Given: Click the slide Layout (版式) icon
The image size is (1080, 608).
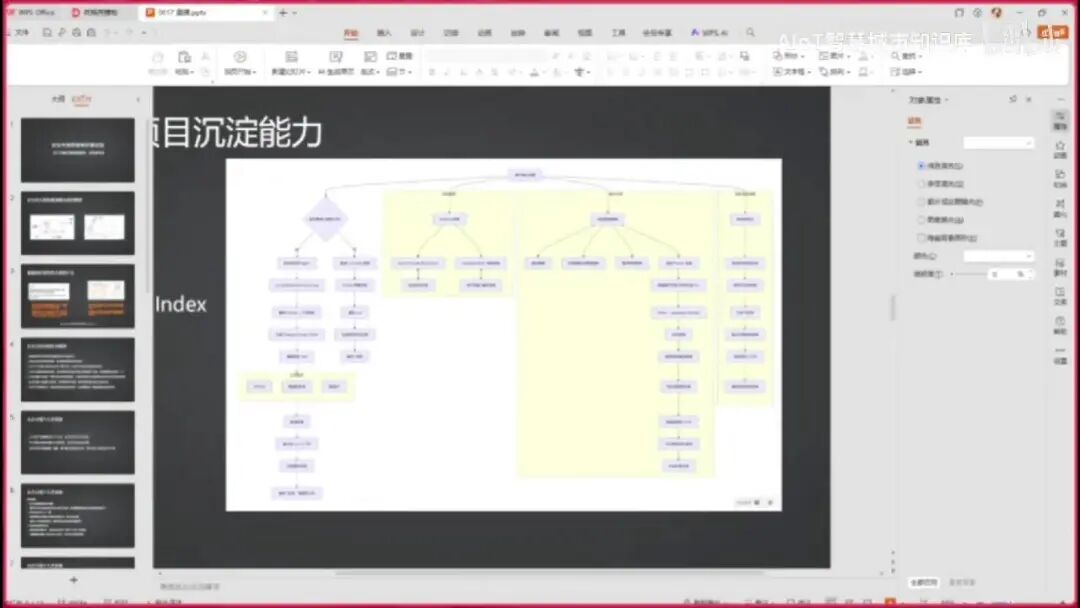Looking at the screenshot, I should [370, 57].
